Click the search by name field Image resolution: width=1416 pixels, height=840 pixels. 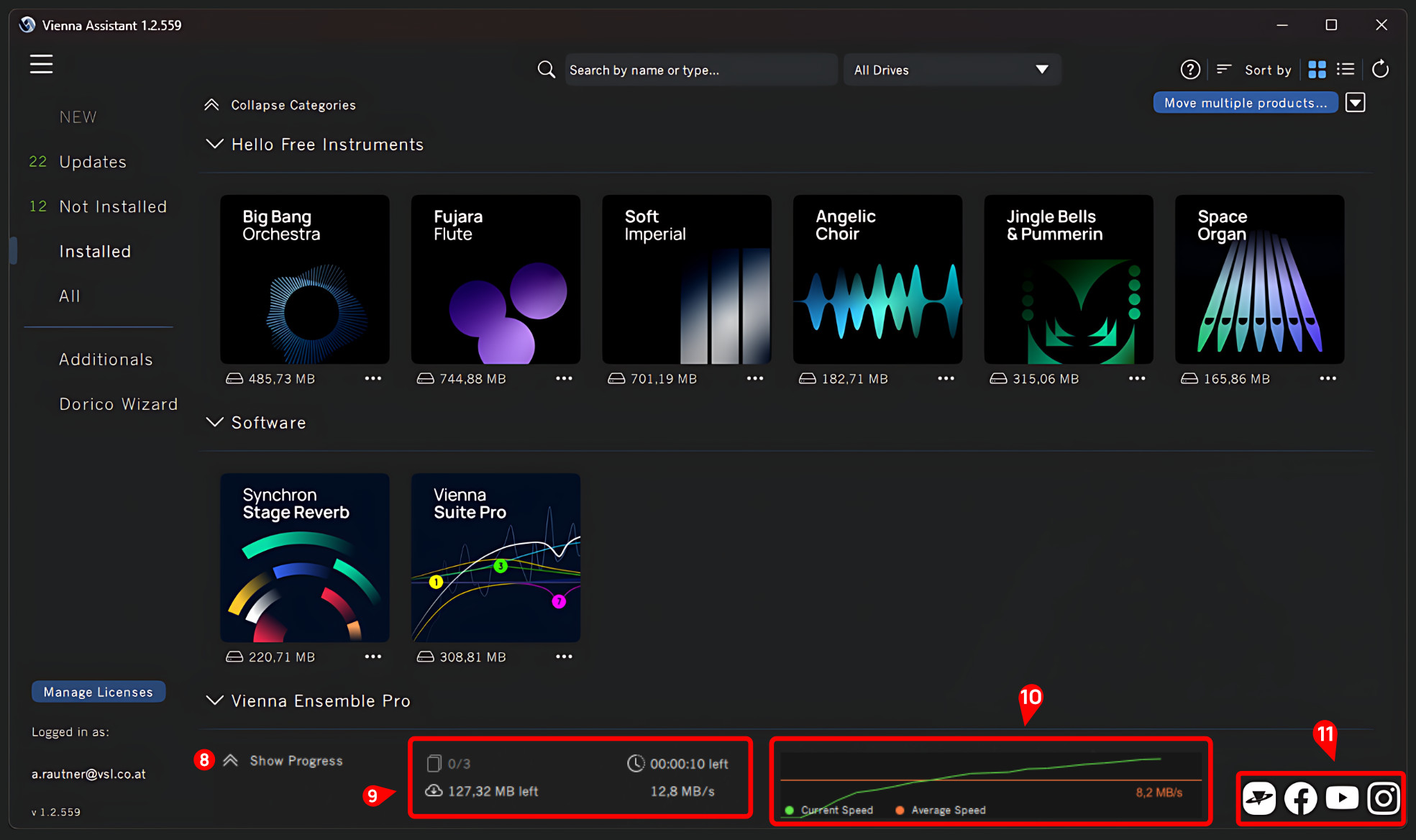(x=700, y=70)
